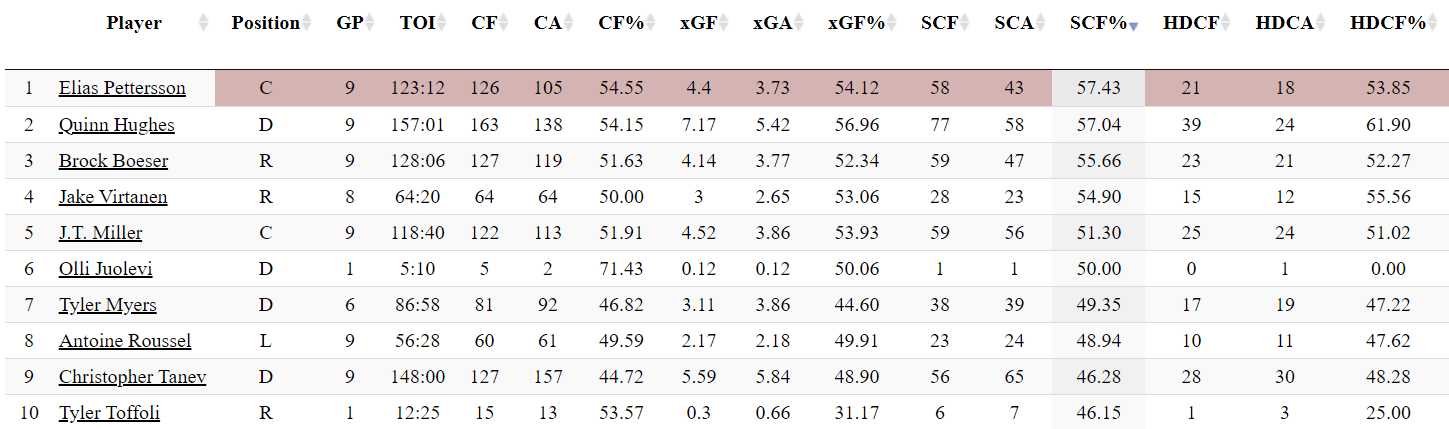Click J.T. Miller's name
This screenshot has width=1449, height=429.
pos(100,233)
